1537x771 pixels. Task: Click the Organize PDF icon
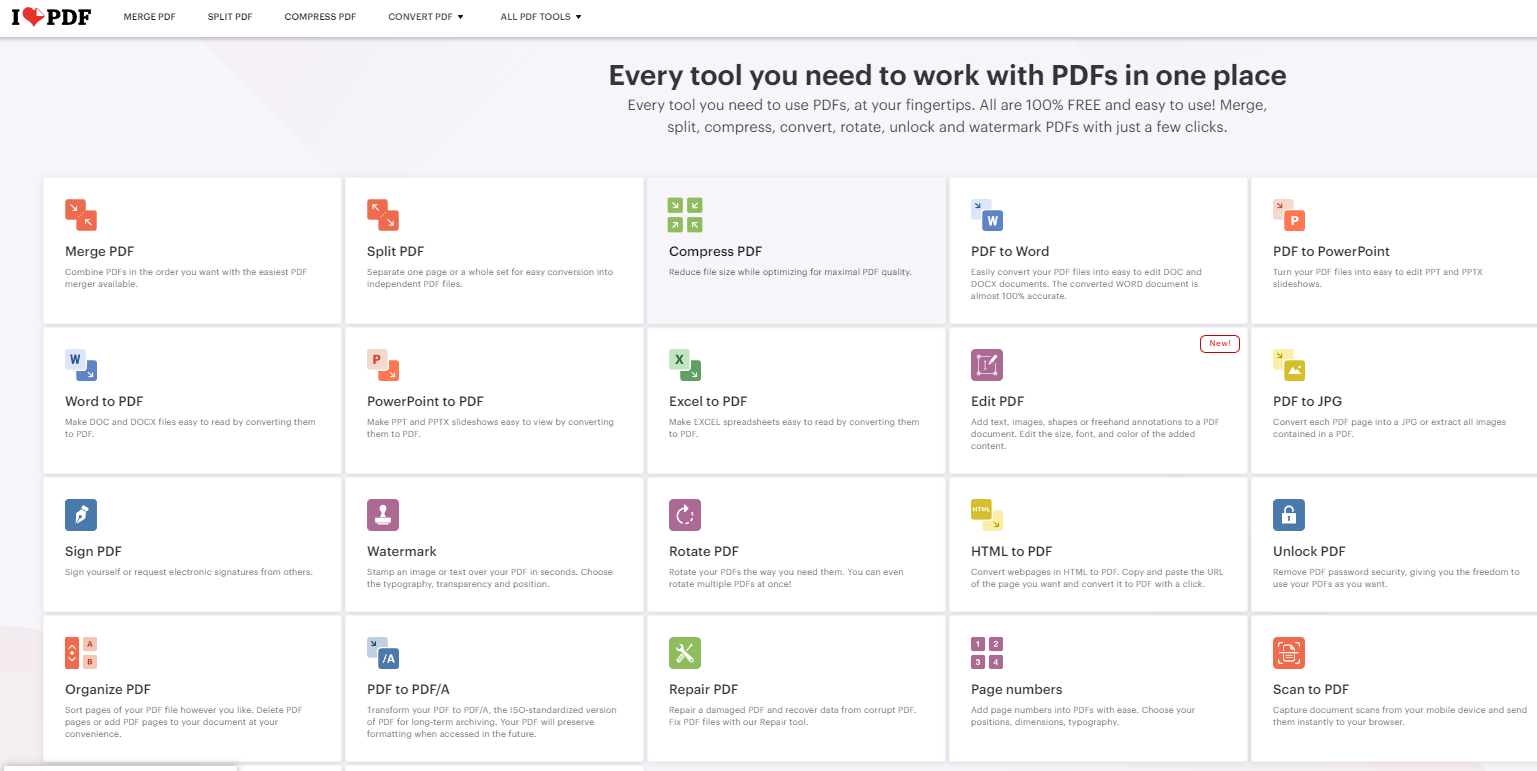[x=81, y=653]
